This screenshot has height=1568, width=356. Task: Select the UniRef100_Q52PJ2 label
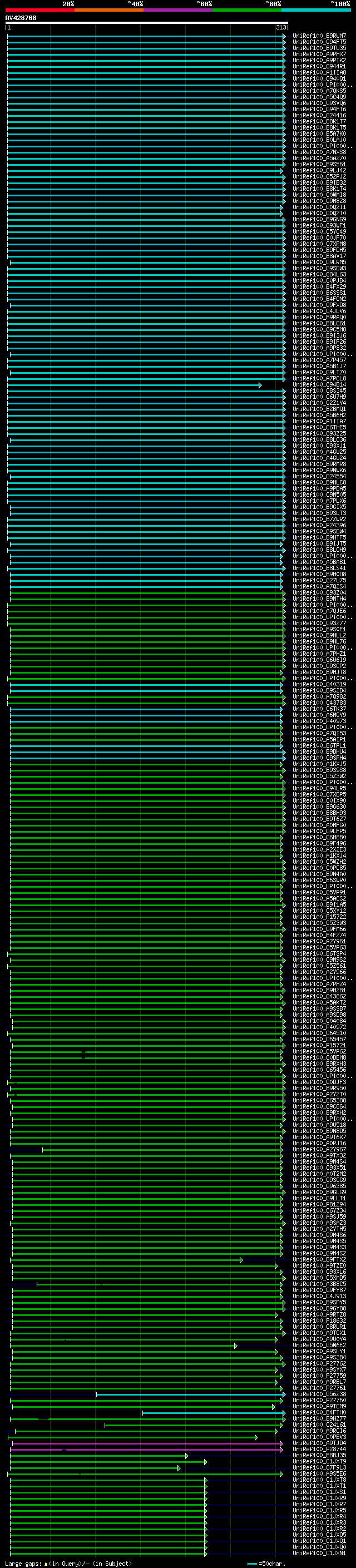[319, 176]
